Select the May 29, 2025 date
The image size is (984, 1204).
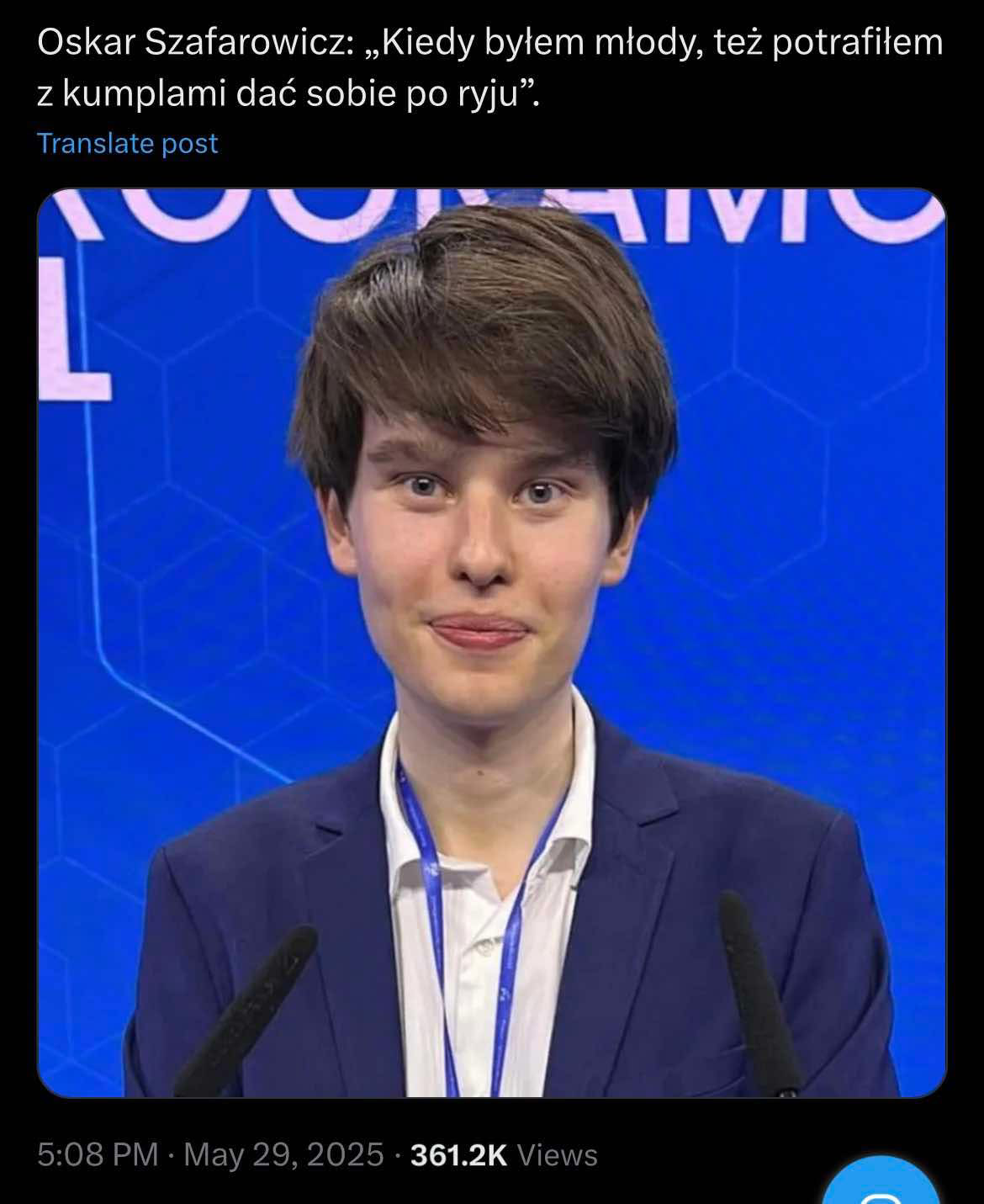tap(283, 1154)
